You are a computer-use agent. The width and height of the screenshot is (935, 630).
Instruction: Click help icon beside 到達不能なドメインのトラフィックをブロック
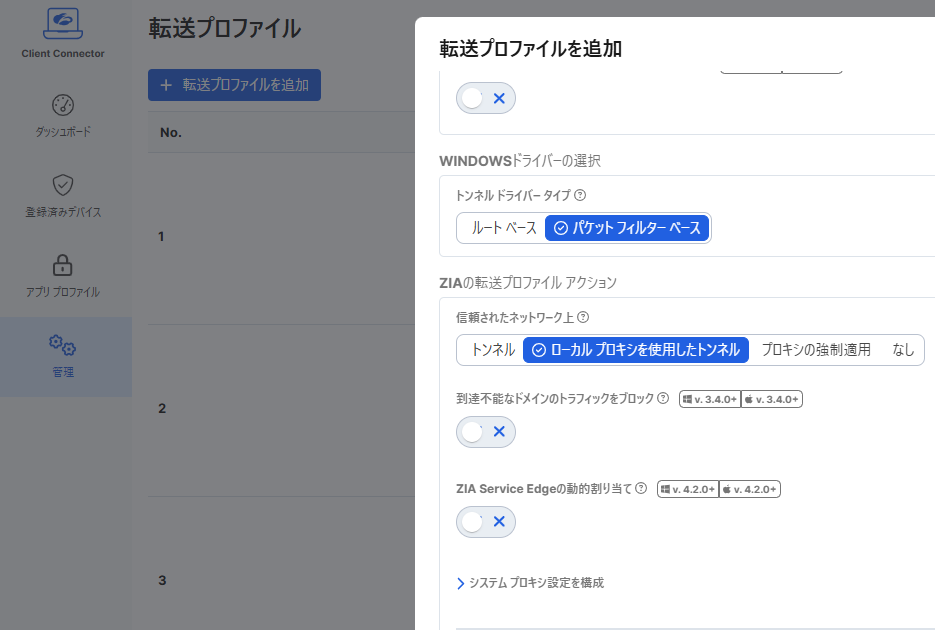(x=662, y=398)
